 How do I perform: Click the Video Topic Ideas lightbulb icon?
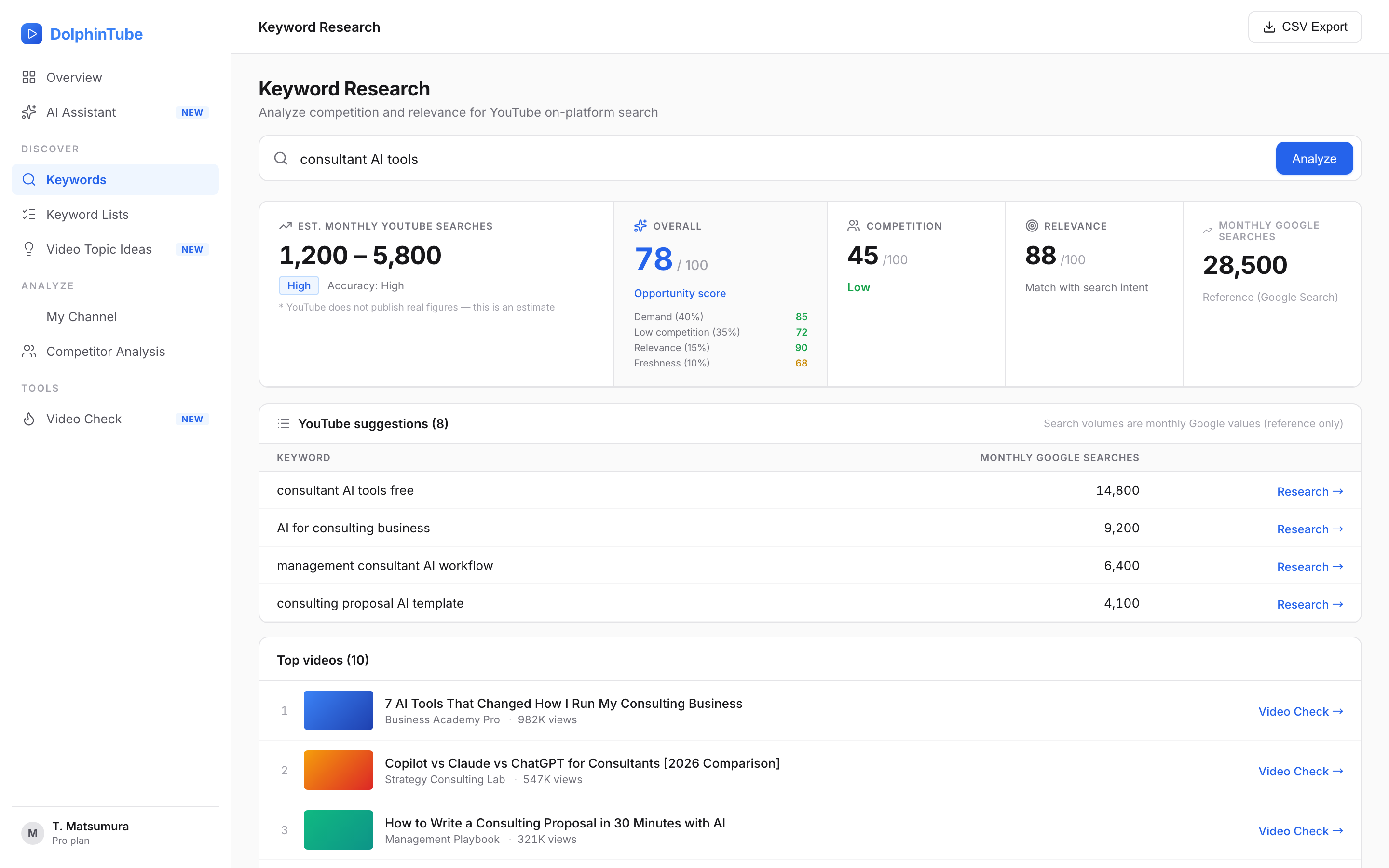(29, 249)
